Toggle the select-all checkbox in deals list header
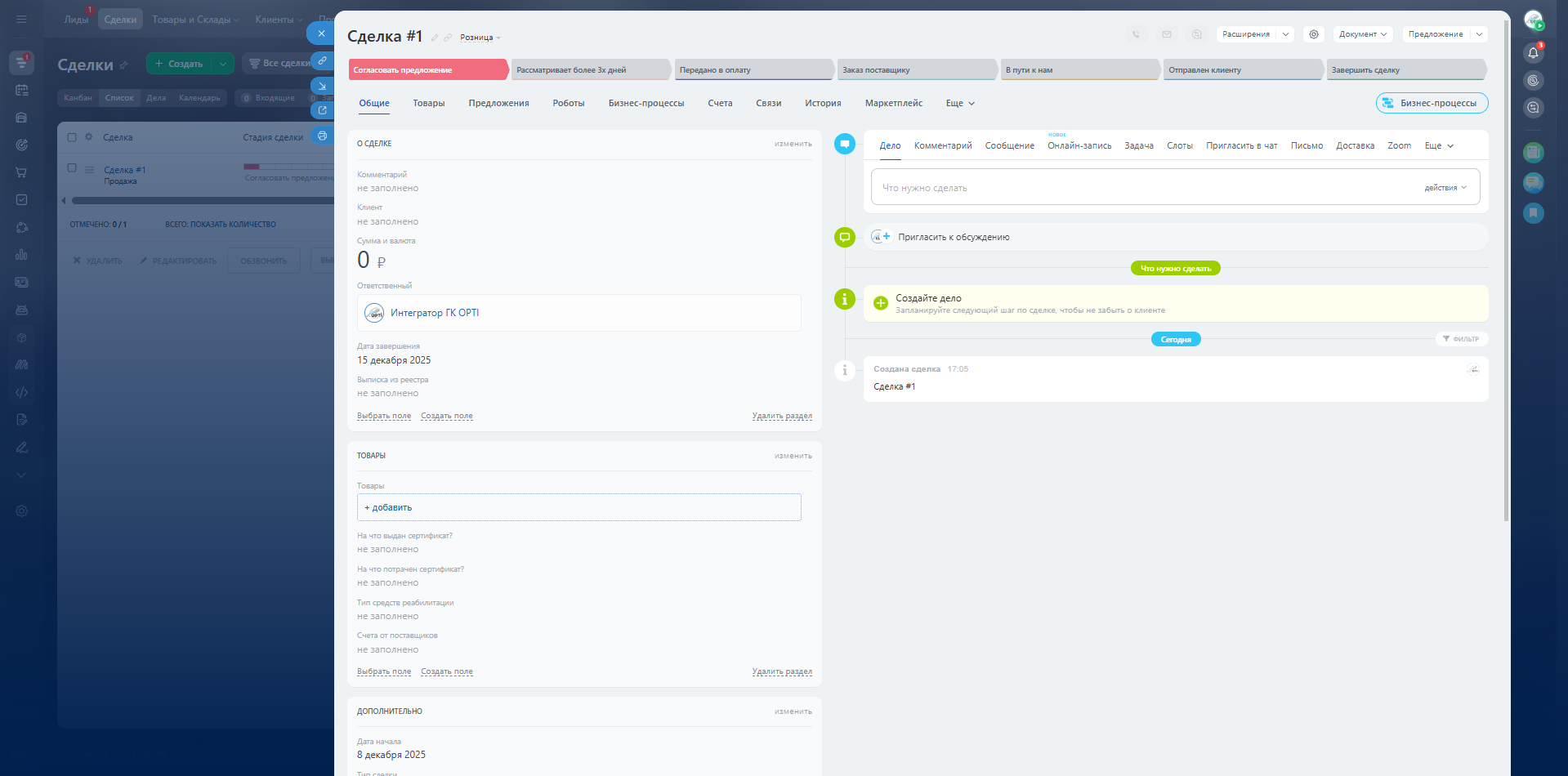The width and height of the screenshot is (1568, 776). tap(72, 137)
